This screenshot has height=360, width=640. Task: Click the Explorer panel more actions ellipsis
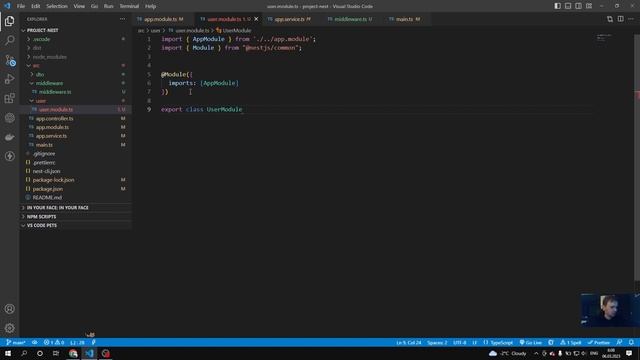coord(122,19)
